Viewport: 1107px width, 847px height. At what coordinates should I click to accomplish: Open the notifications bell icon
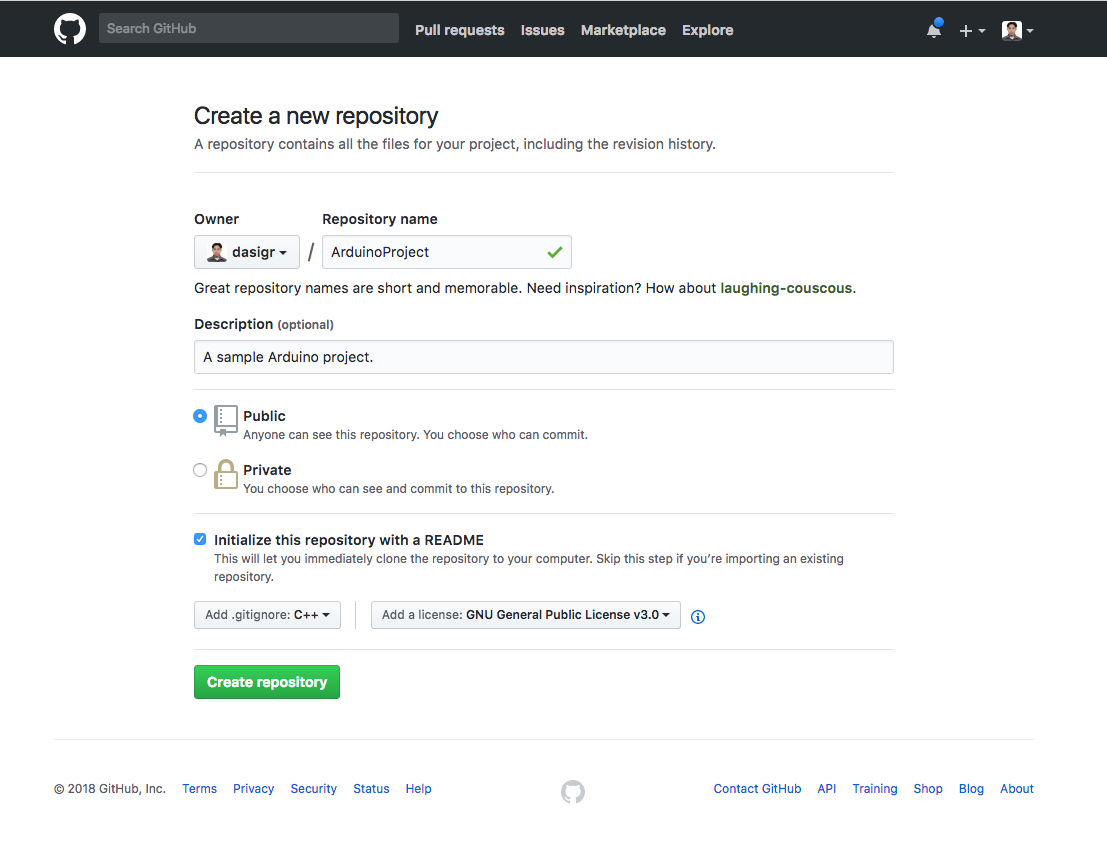(934, 30)
